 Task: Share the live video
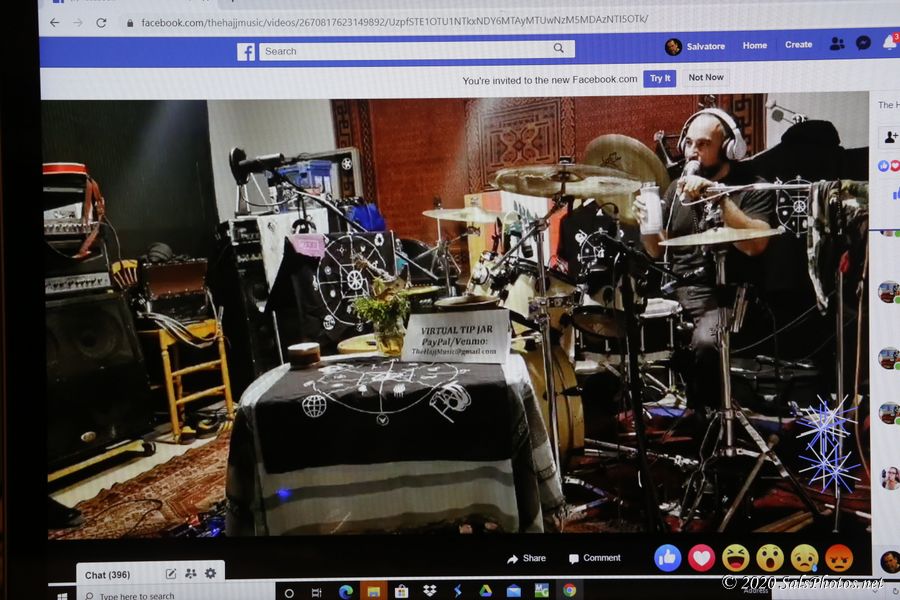coord(526,558)
